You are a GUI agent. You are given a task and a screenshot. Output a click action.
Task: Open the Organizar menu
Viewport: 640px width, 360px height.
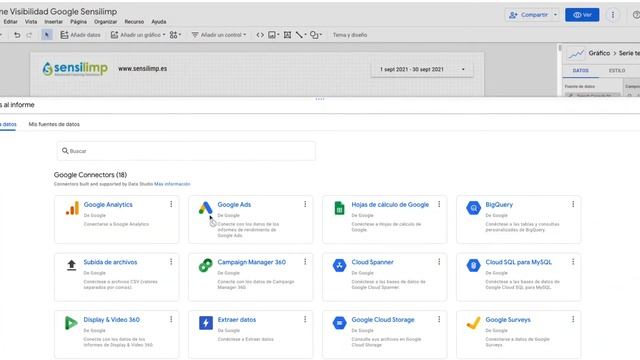pyautogui.click(x=105, y=22)
